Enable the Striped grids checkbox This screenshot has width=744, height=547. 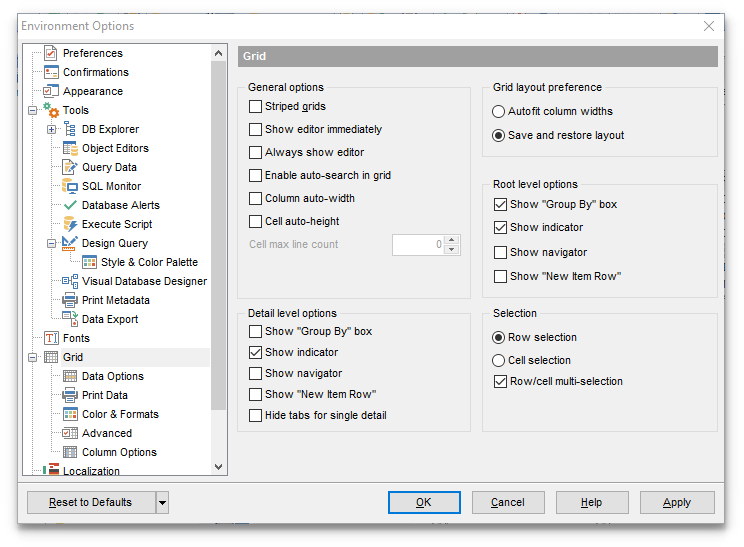click(x=255, y=106)
